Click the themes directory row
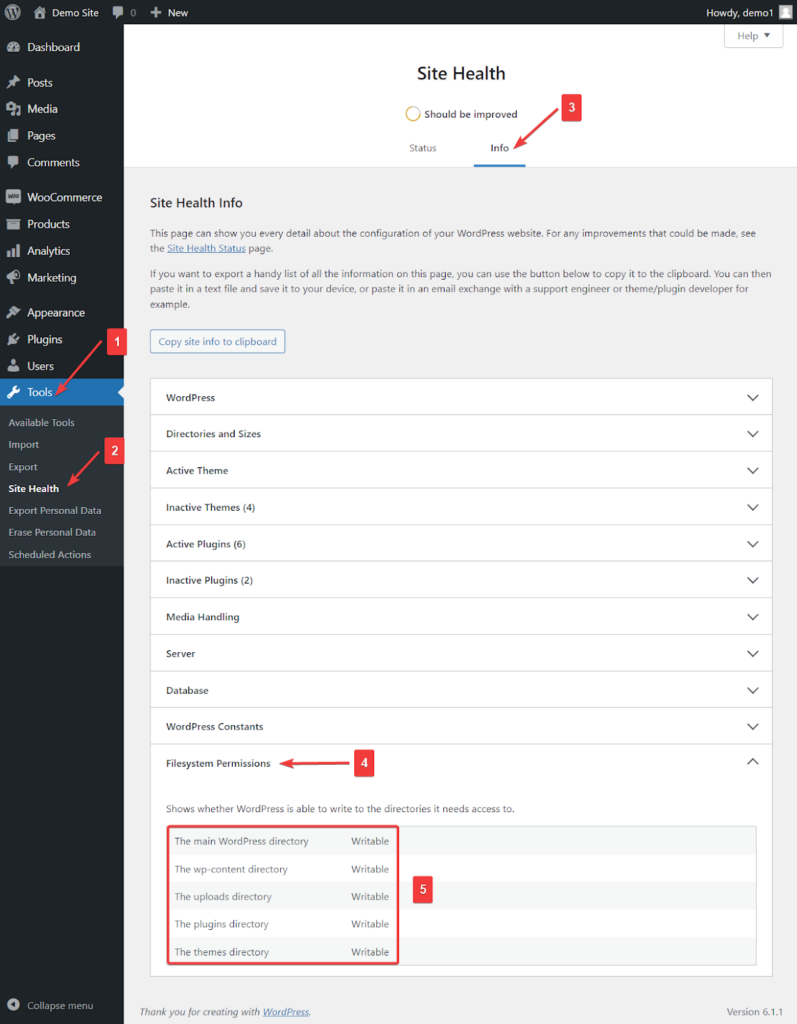Screen dimensions: 797x1024 click(461, 952)
